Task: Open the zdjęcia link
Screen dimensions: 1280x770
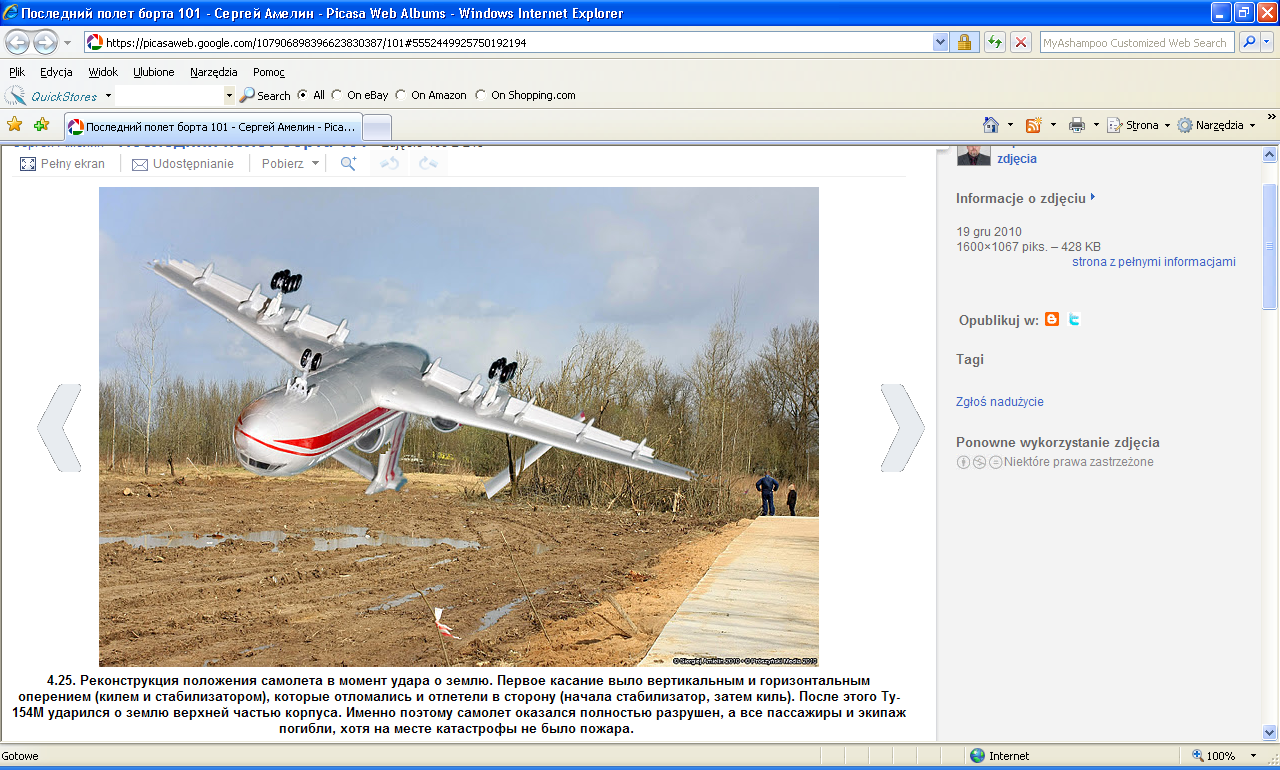Action: click(1017, 158)
